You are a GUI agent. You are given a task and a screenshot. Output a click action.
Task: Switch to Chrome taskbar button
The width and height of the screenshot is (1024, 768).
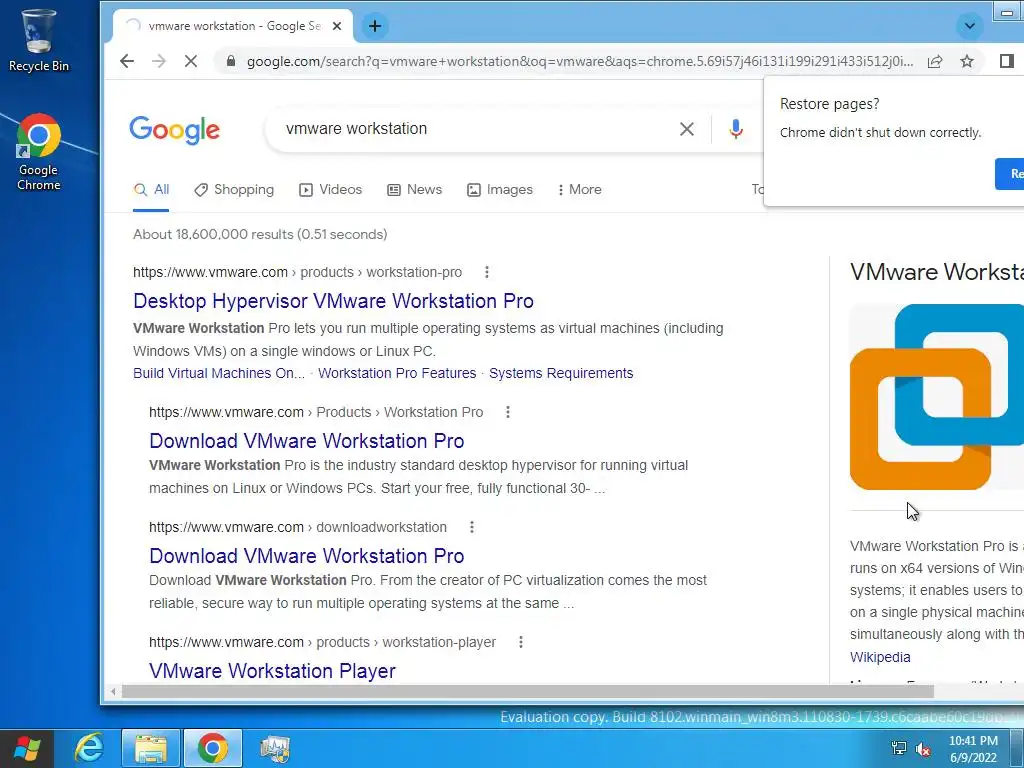coord(213,748)
